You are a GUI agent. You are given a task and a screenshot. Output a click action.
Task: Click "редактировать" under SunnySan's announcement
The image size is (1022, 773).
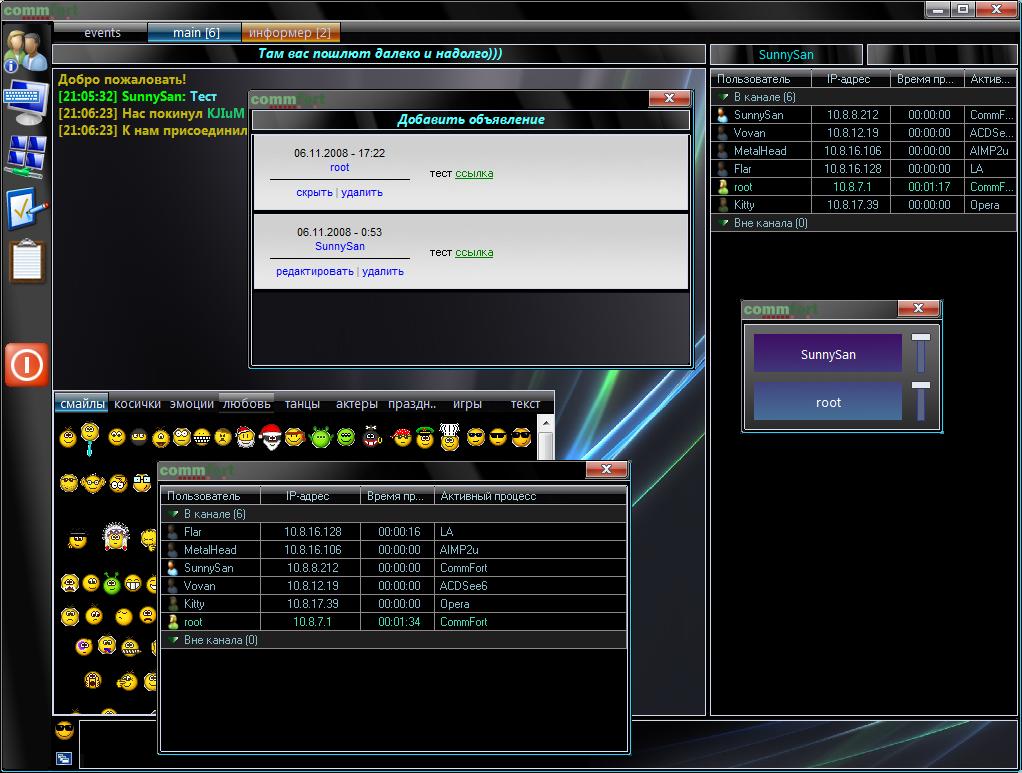(314, 271)
